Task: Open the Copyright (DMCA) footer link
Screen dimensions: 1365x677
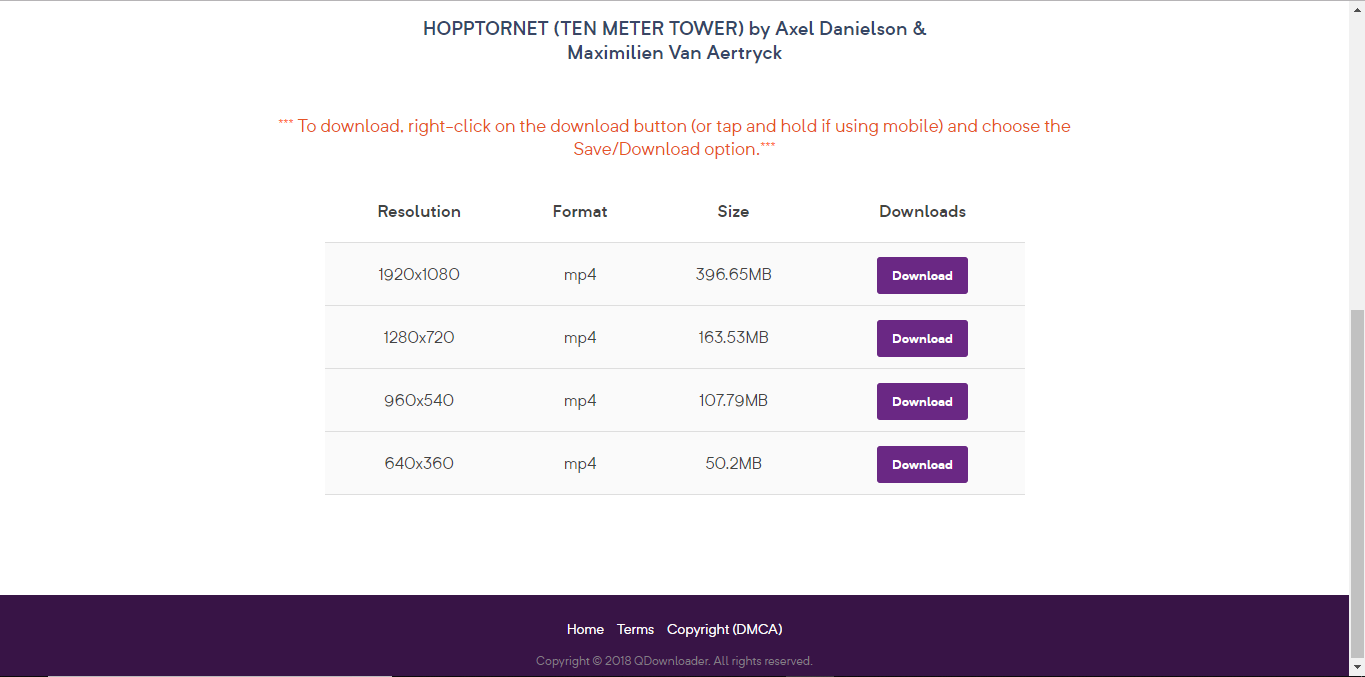Action: click(x=725, y=629)
